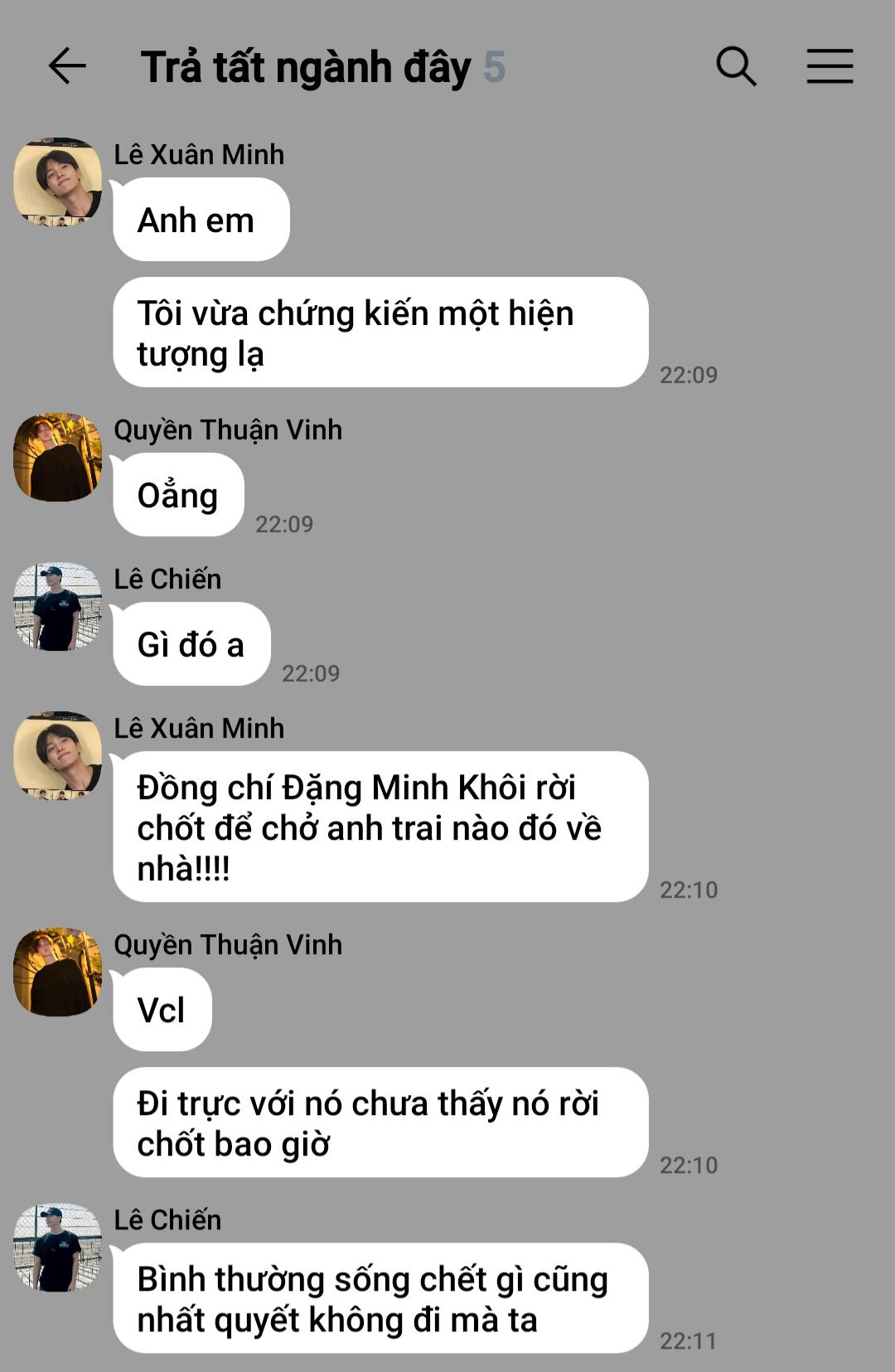Screen dimensions: 895x1372
Task: Tap the back arrow icon
Action: click(67, 66)
